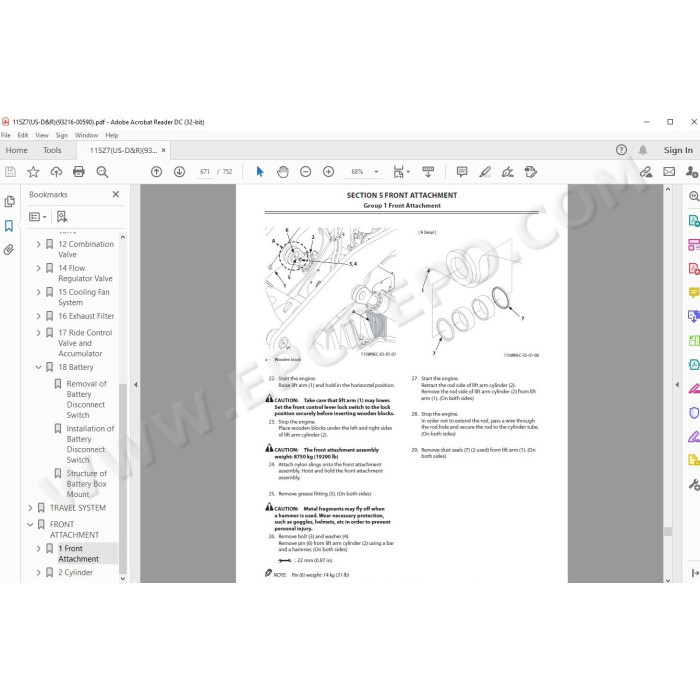Open the notifications bell

coord(643,150)
